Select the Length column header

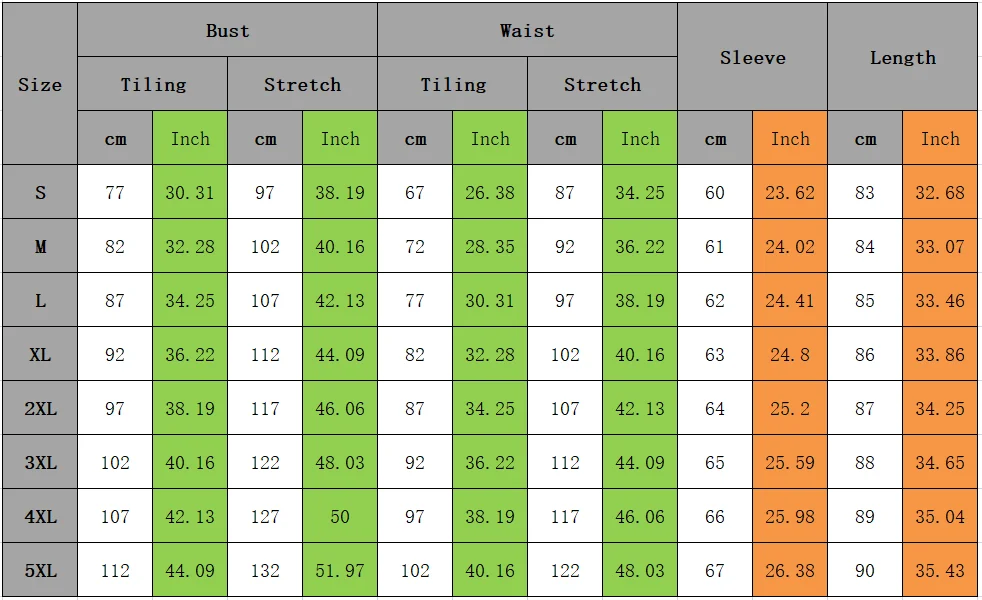[x=902, y=57]
